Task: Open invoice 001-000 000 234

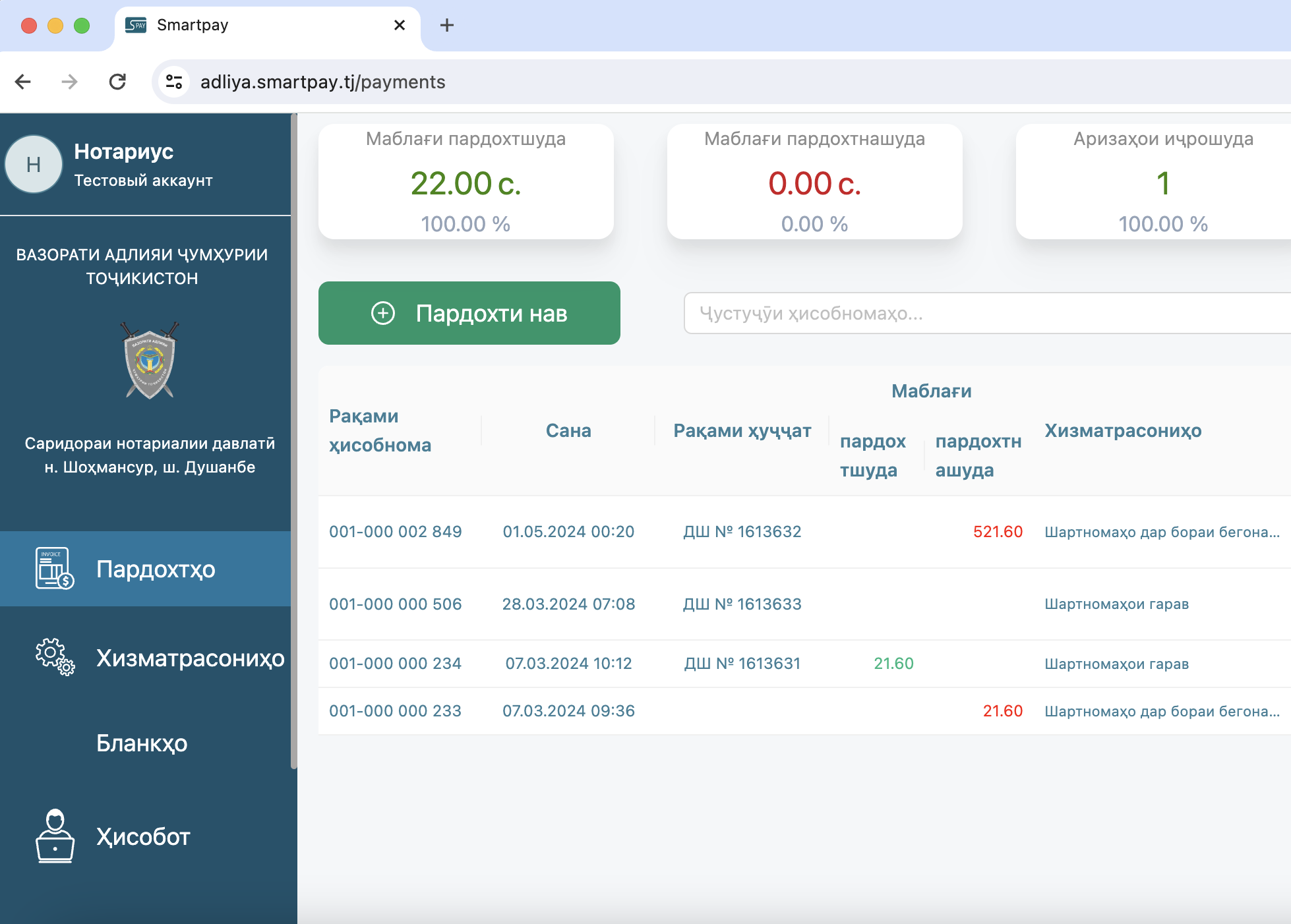Action: click(x=395, y=664)
